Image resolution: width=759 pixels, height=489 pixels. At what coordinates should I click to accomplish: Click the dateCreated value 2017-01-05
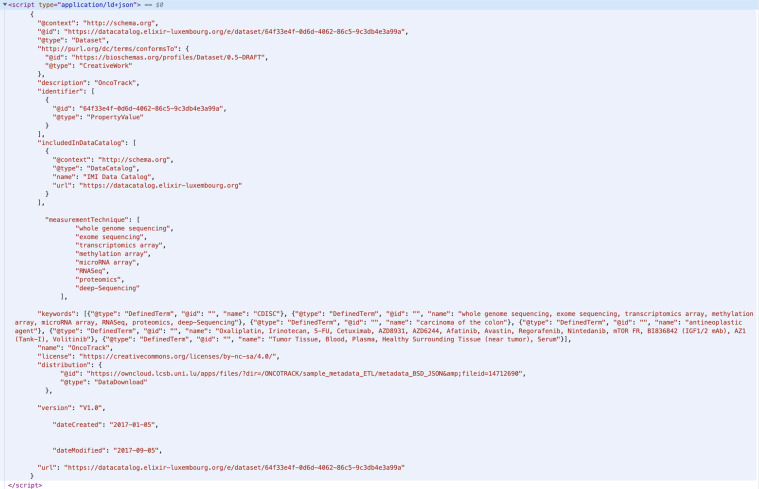click(133, 425)
